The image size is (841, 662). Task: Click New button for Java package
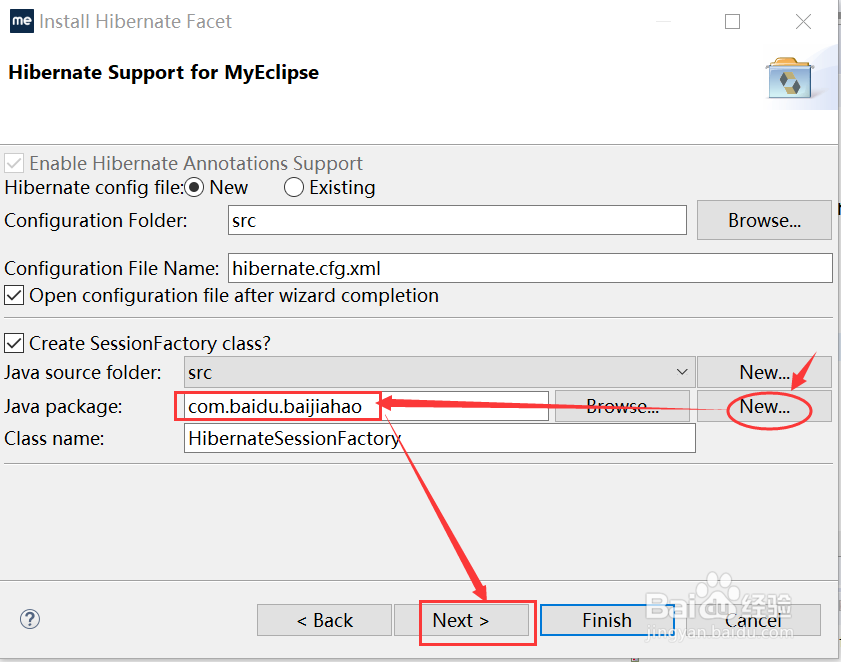[x=764, y=406]
